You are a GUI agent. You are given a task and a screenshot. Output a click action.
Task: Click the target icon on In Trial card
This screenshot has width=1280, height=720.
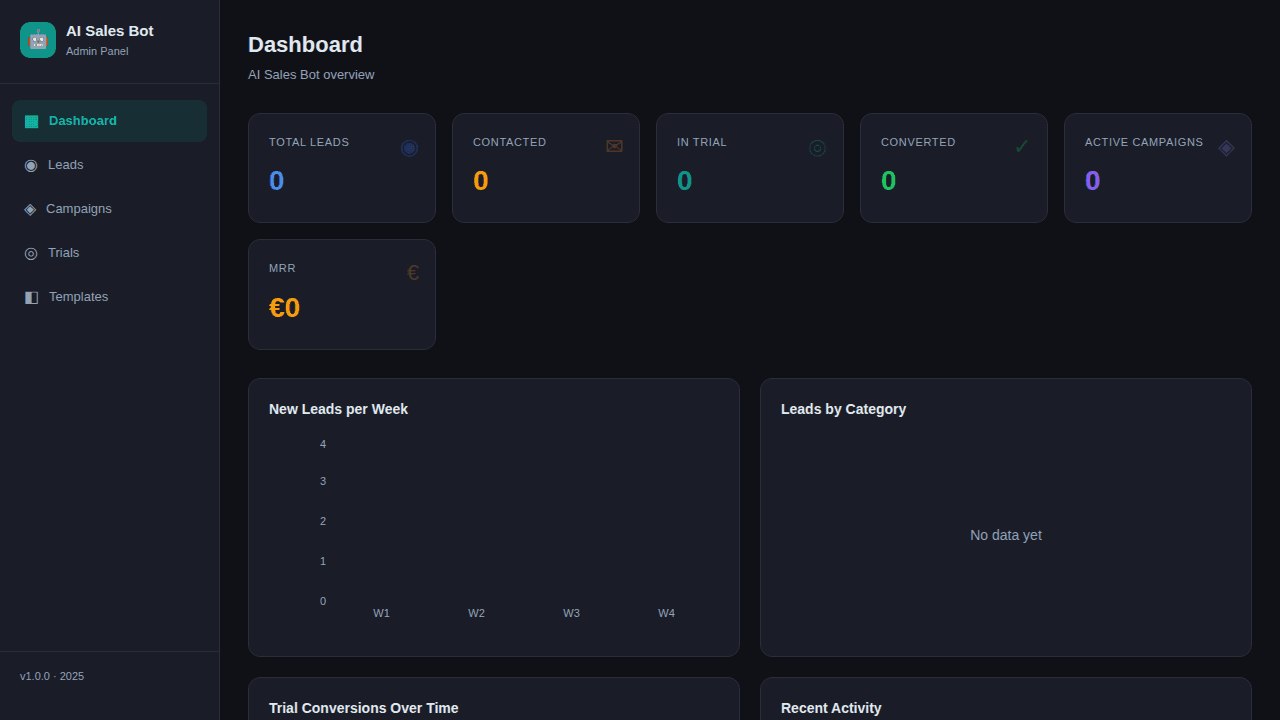point(817,147)
